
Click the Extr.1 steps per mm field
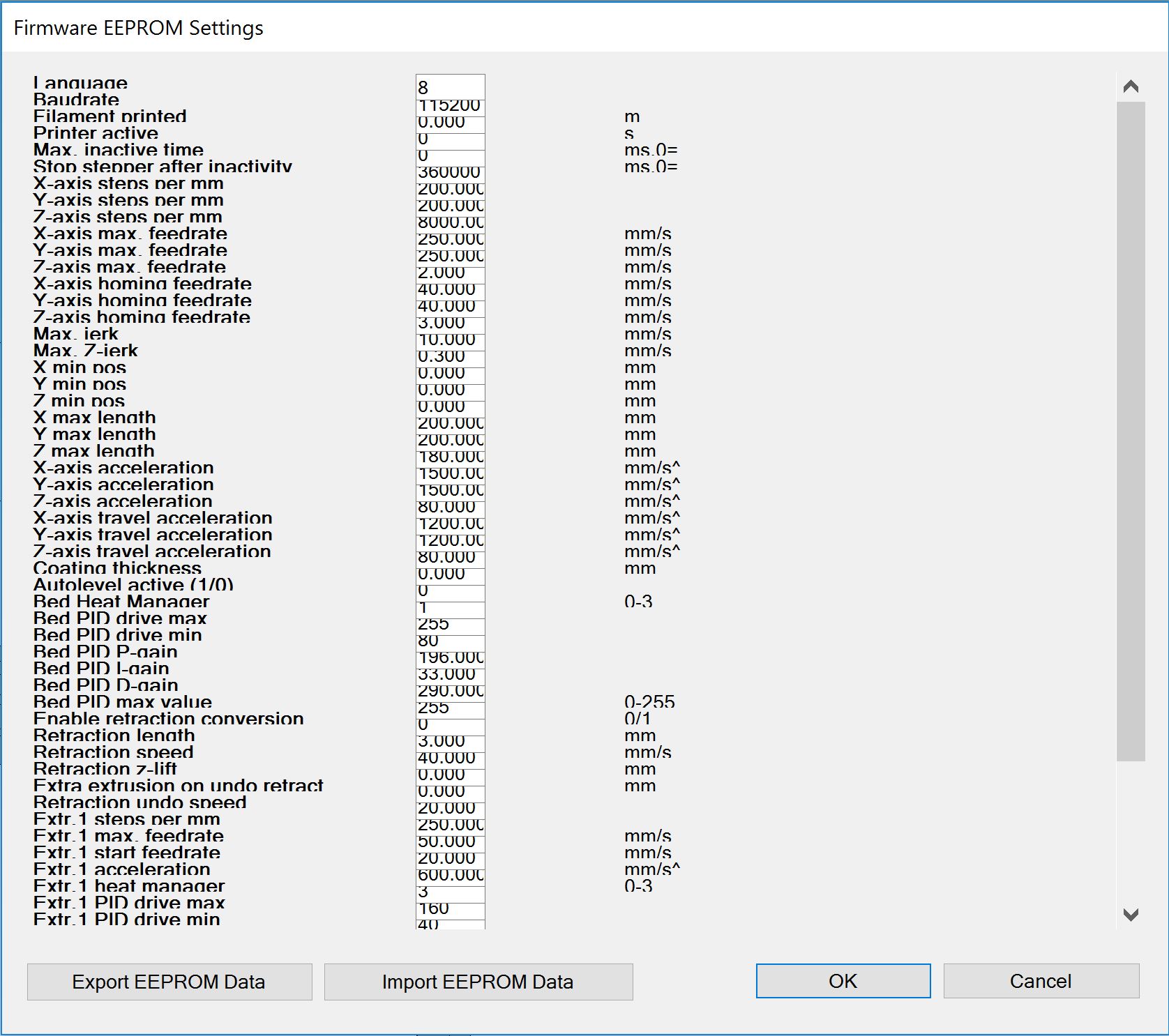pyautogui.click(x=450, y=825)
